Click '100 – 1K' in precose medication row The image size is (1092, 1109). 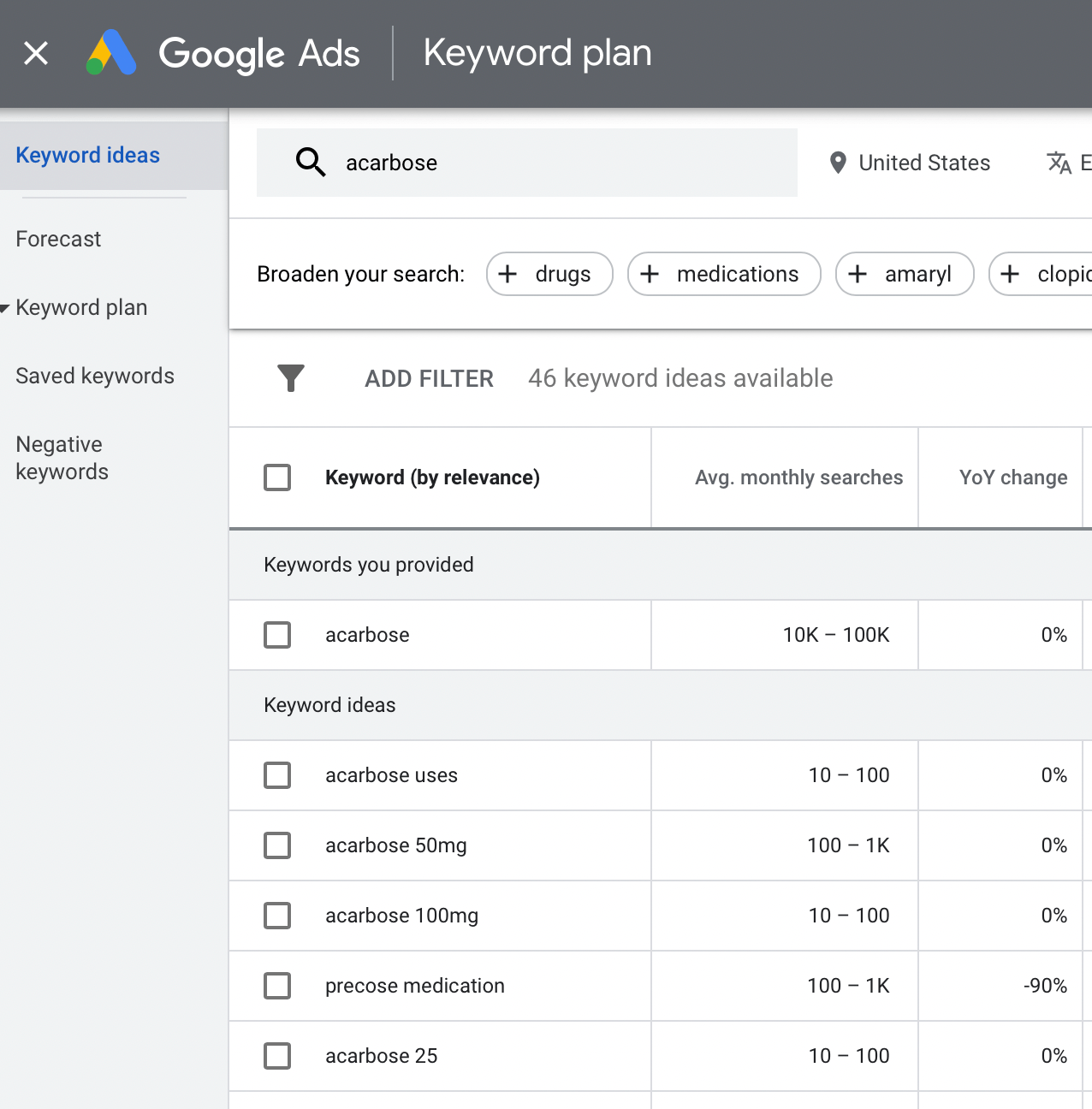coord(848,986)
